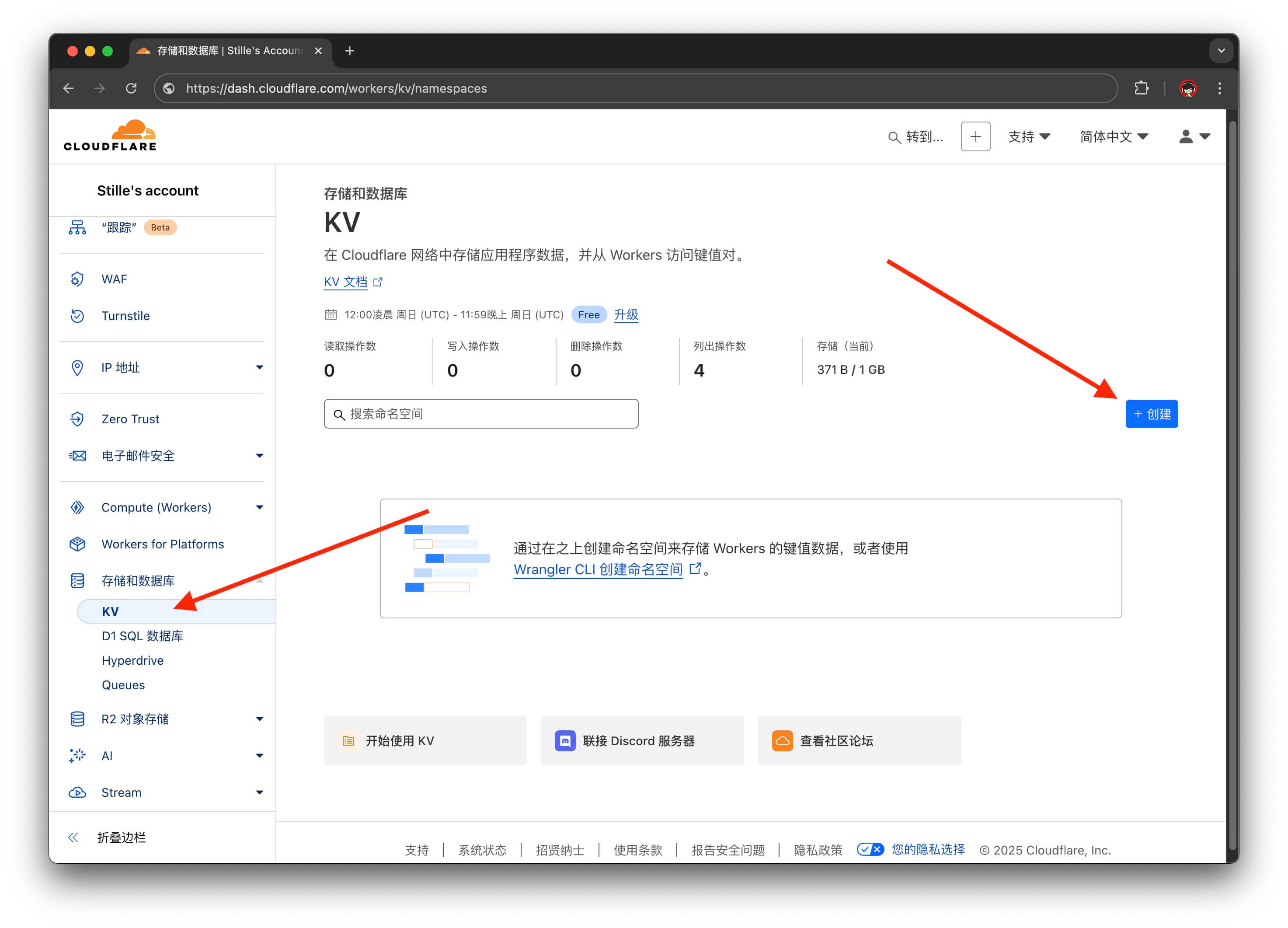
Task: Click the Turnstile icon in sidebar
Action: coord(77,316)
